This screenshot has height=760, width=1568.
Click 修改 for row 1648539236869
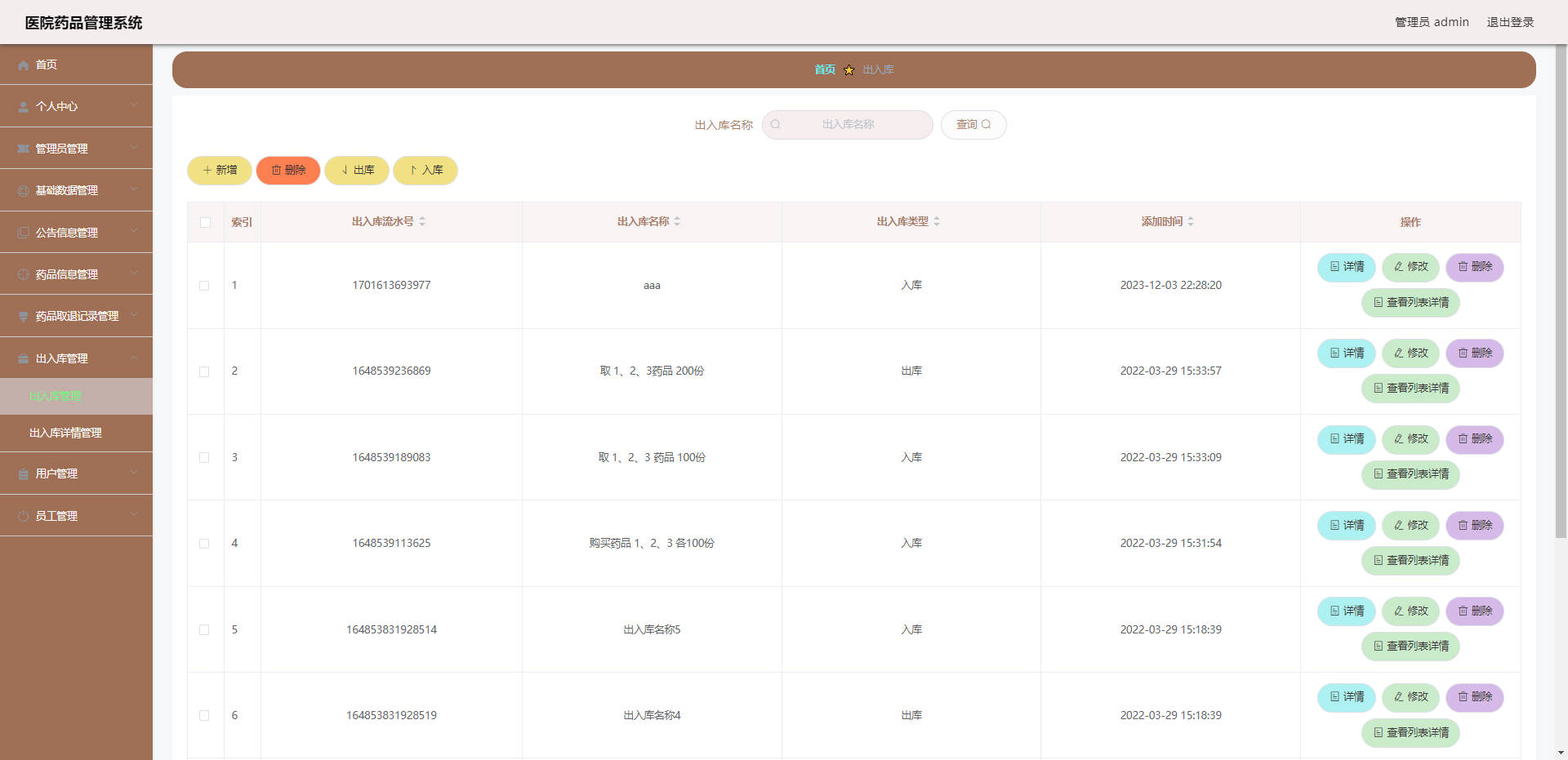(1410, 353)
